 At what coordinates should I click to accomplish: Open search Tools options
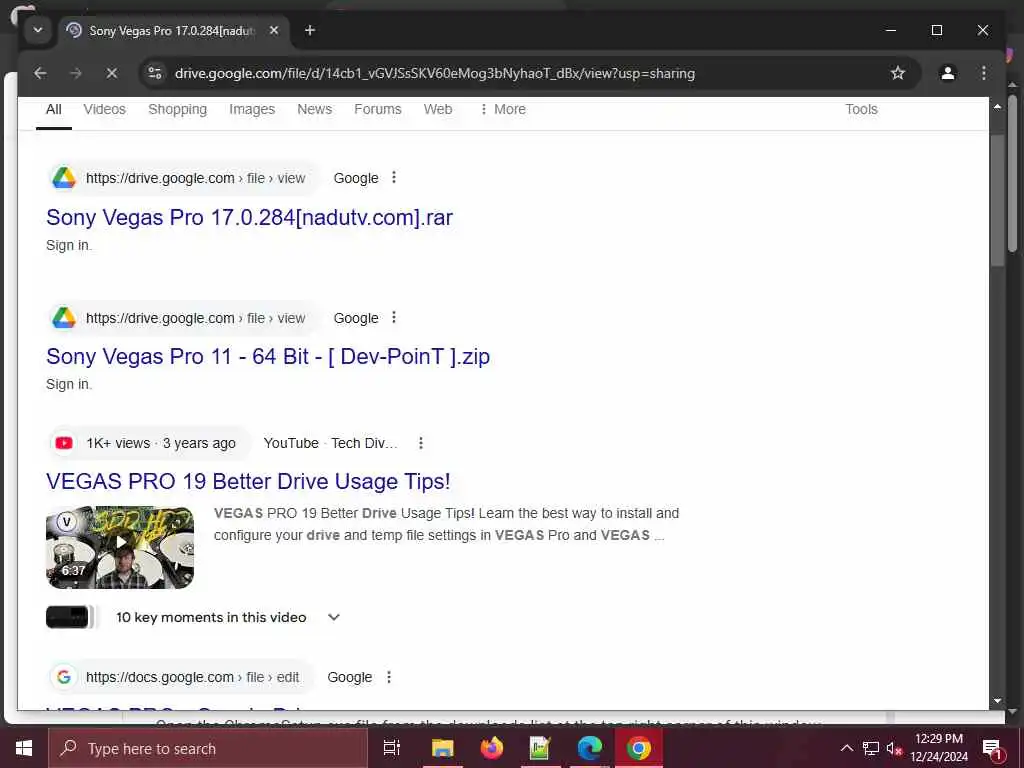(x=861, y=109)
